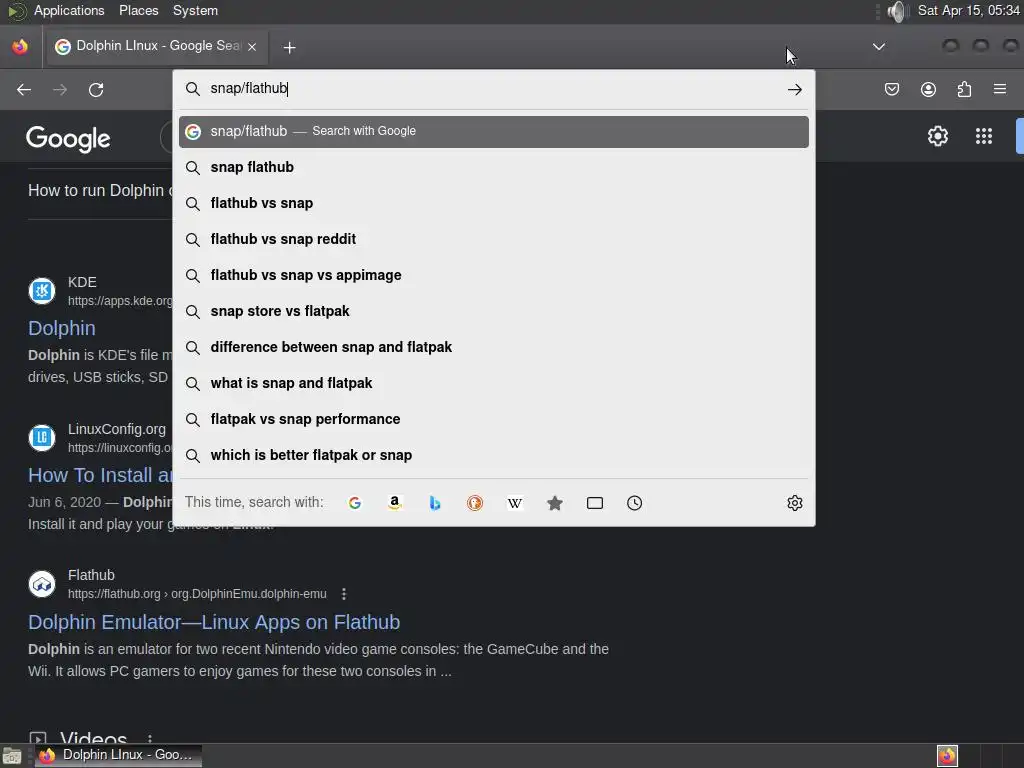Search bookmarks using the star icon
1024x768 pixels.
(x=554, y=503)
